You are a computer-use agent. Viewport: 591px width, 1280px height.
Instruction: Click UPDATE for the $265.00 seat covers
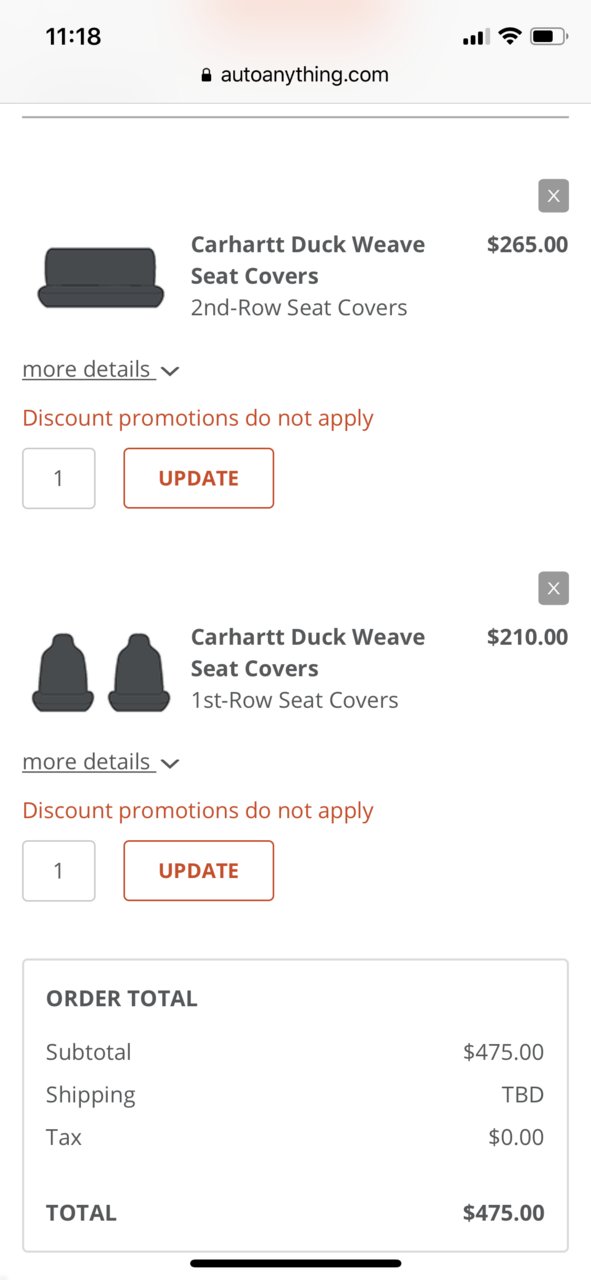pos(199,478)
